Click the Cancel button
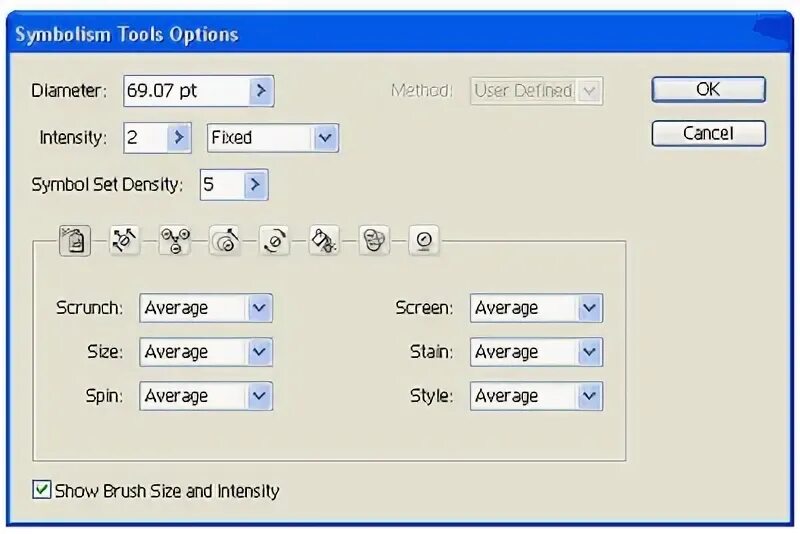Image resolution: width=800 pixels, height=534 pixels. pos(708,134)
